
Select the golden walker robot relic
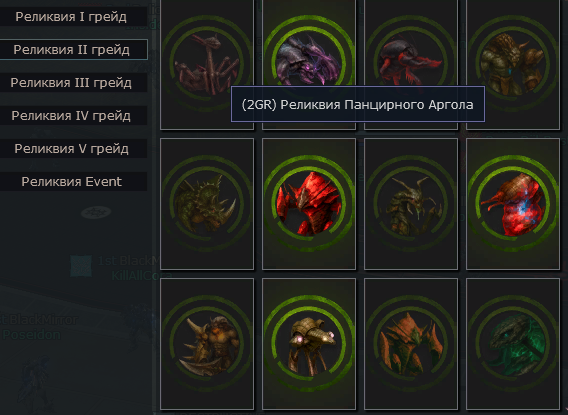(309, 344)
